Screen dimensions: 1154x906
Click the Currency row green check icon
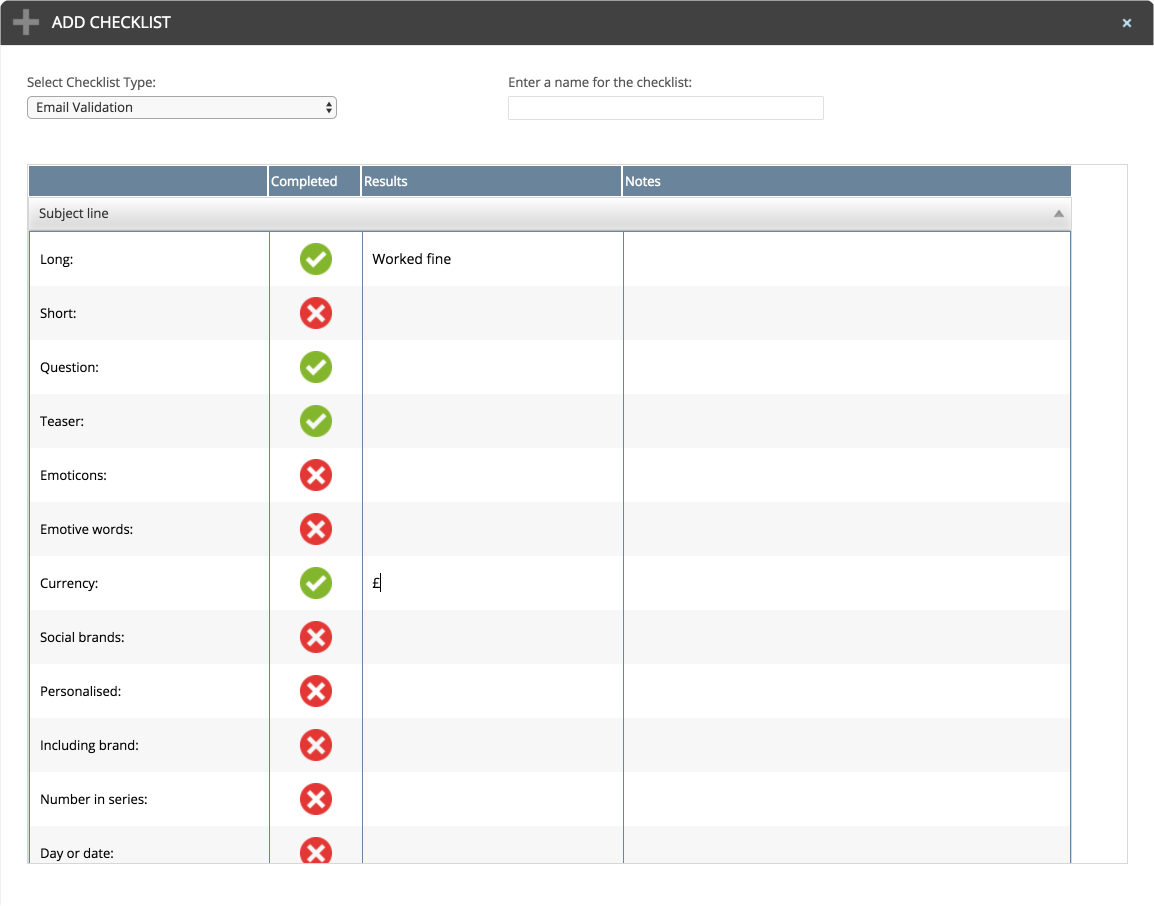[316, 584]
